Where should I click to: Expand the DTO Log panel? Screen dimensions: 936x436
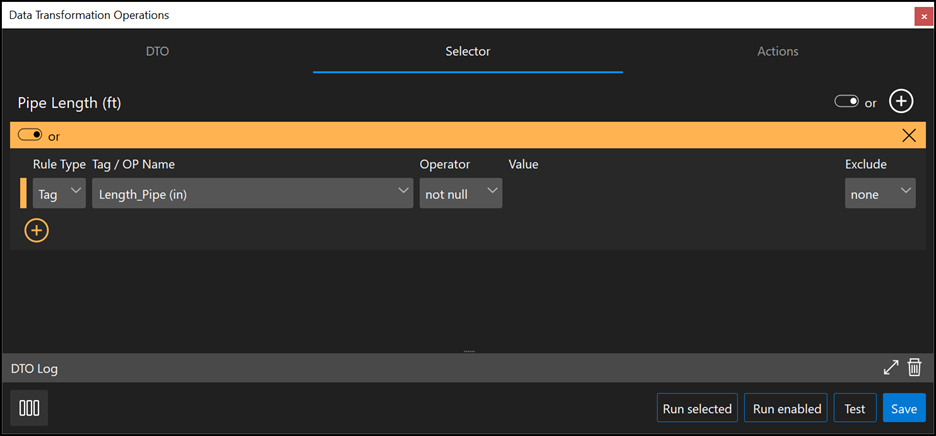click(x=891, y=368)
